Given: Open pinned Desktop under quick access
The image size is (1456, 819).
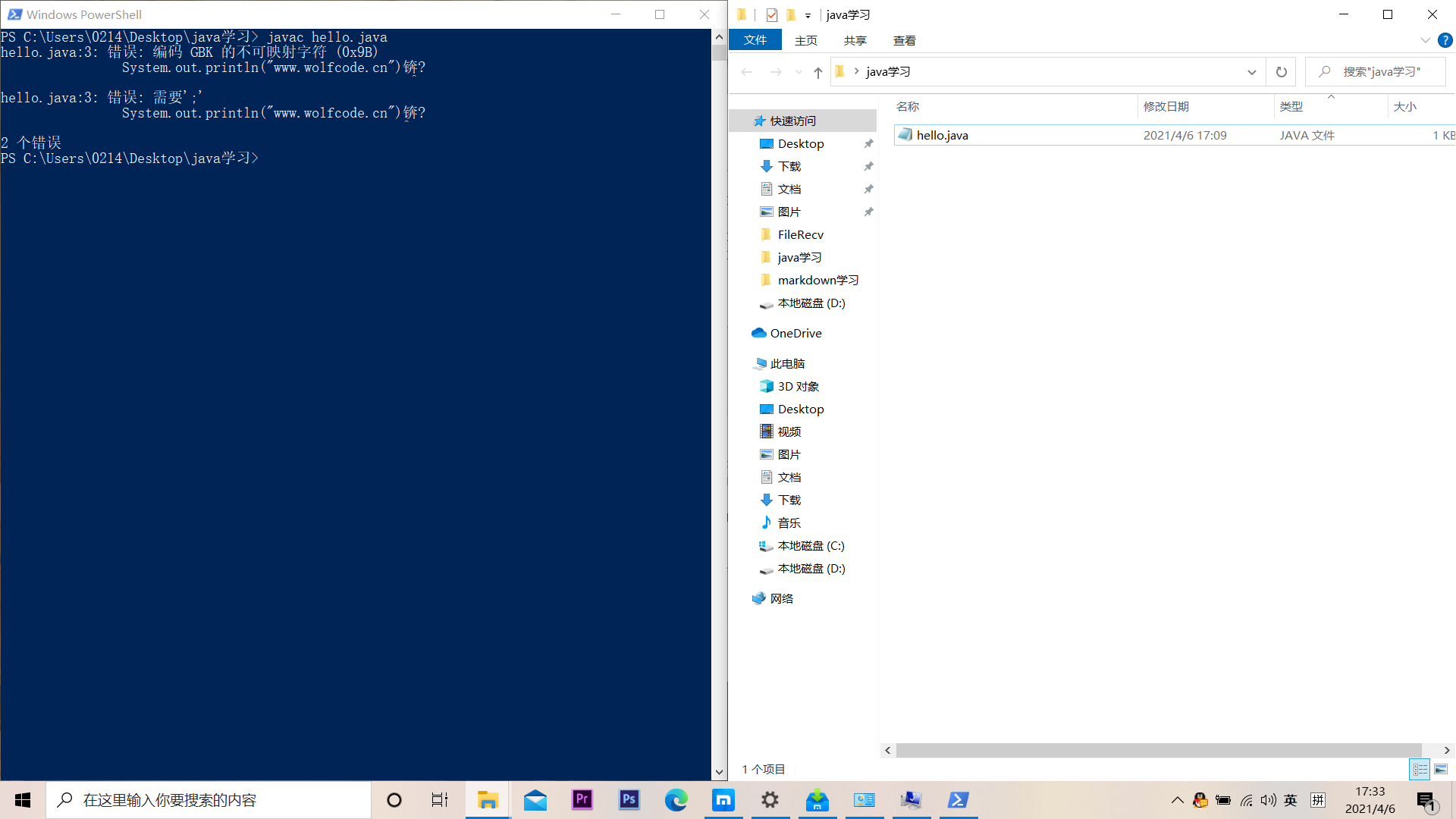Looking at the screenshot, I should click(x=801, y=143).
